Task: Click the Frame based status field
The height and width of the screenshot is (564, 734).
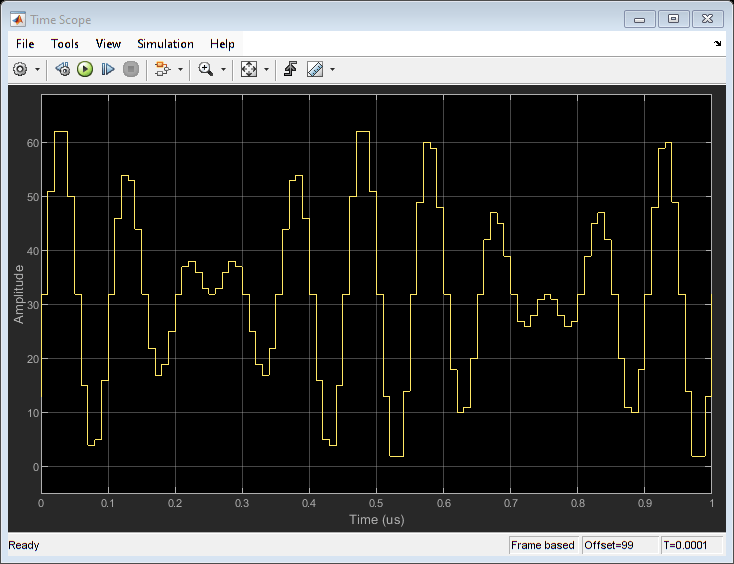Action: [x=543, y=545]
